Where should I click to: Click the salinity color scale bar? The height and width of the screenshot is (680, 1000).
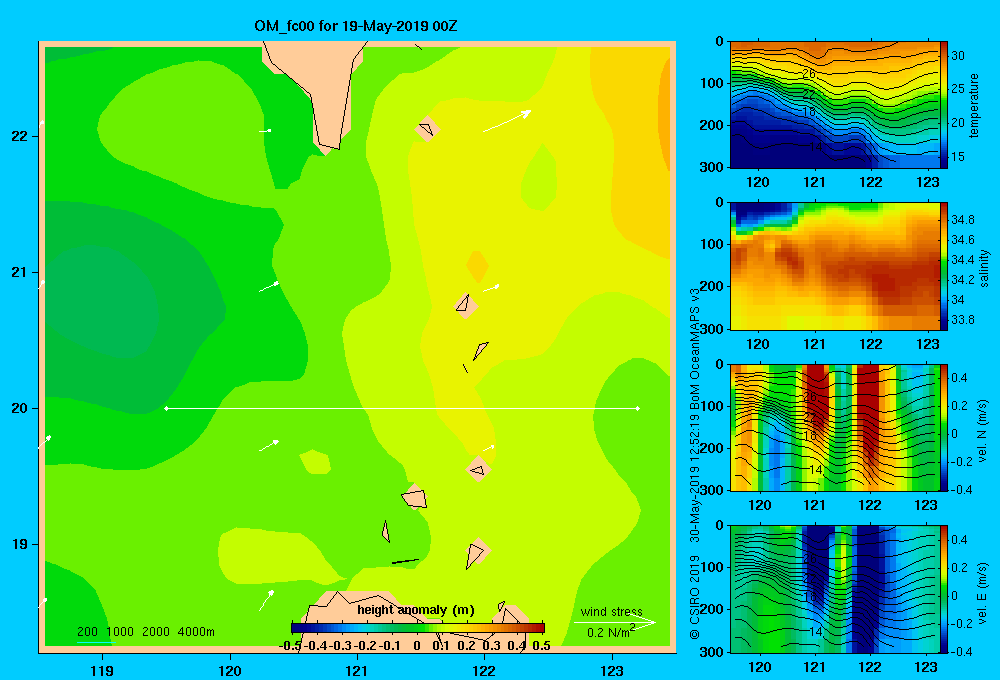pyautogui.click(x=944, y=266)
